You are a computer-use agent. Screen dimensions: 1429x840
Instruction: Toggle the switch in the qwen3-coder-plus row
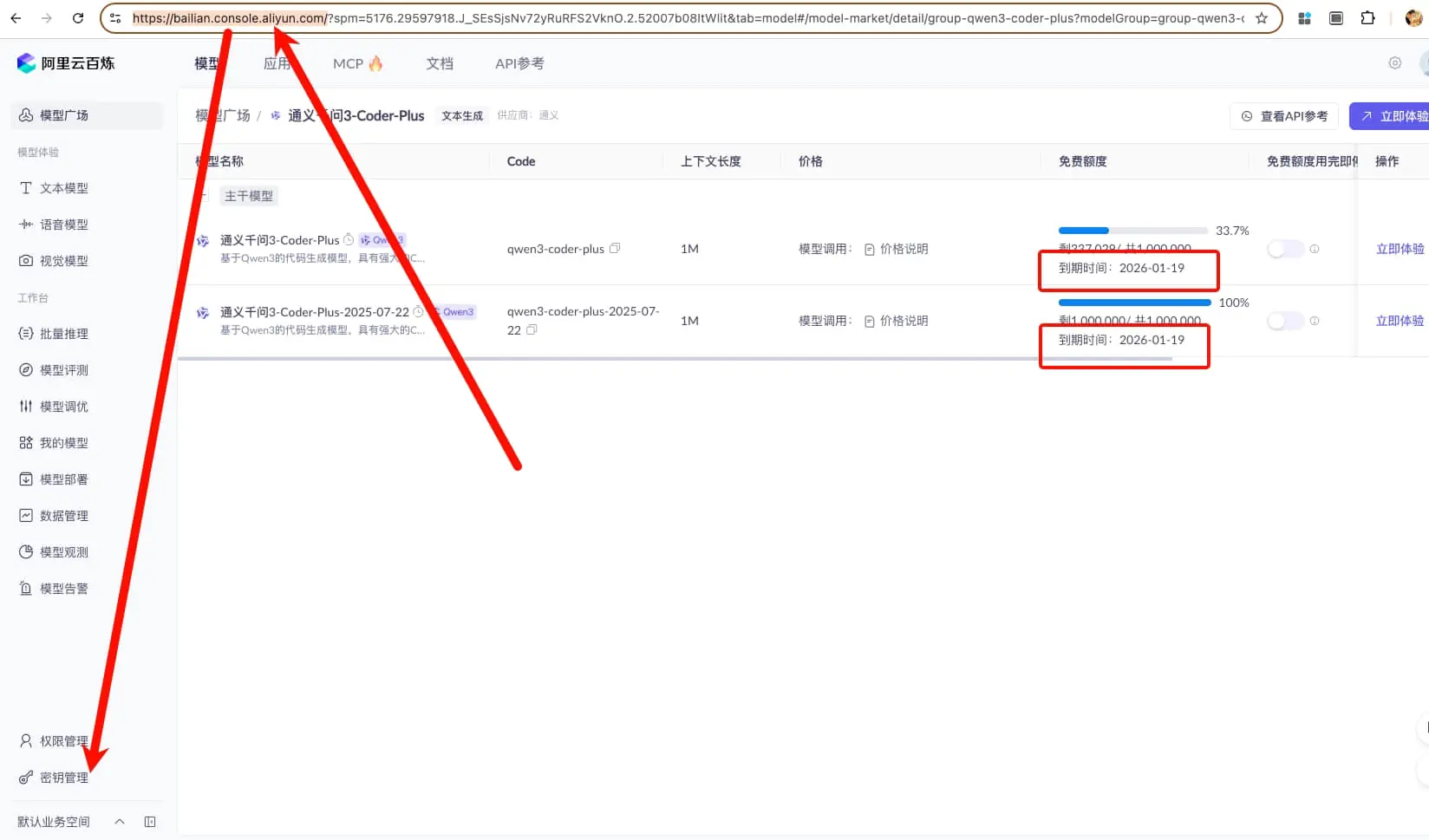pyautogui.click(x=1285, y=249)
